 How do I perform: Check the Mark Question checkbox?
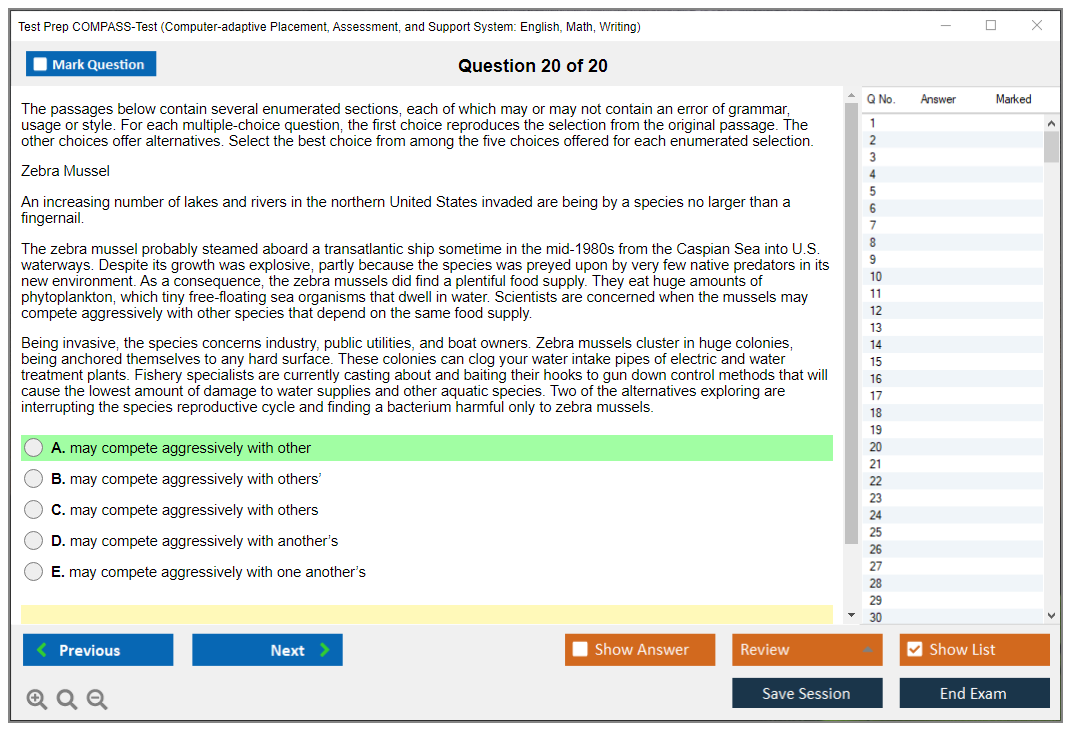[x=41, y=65]
